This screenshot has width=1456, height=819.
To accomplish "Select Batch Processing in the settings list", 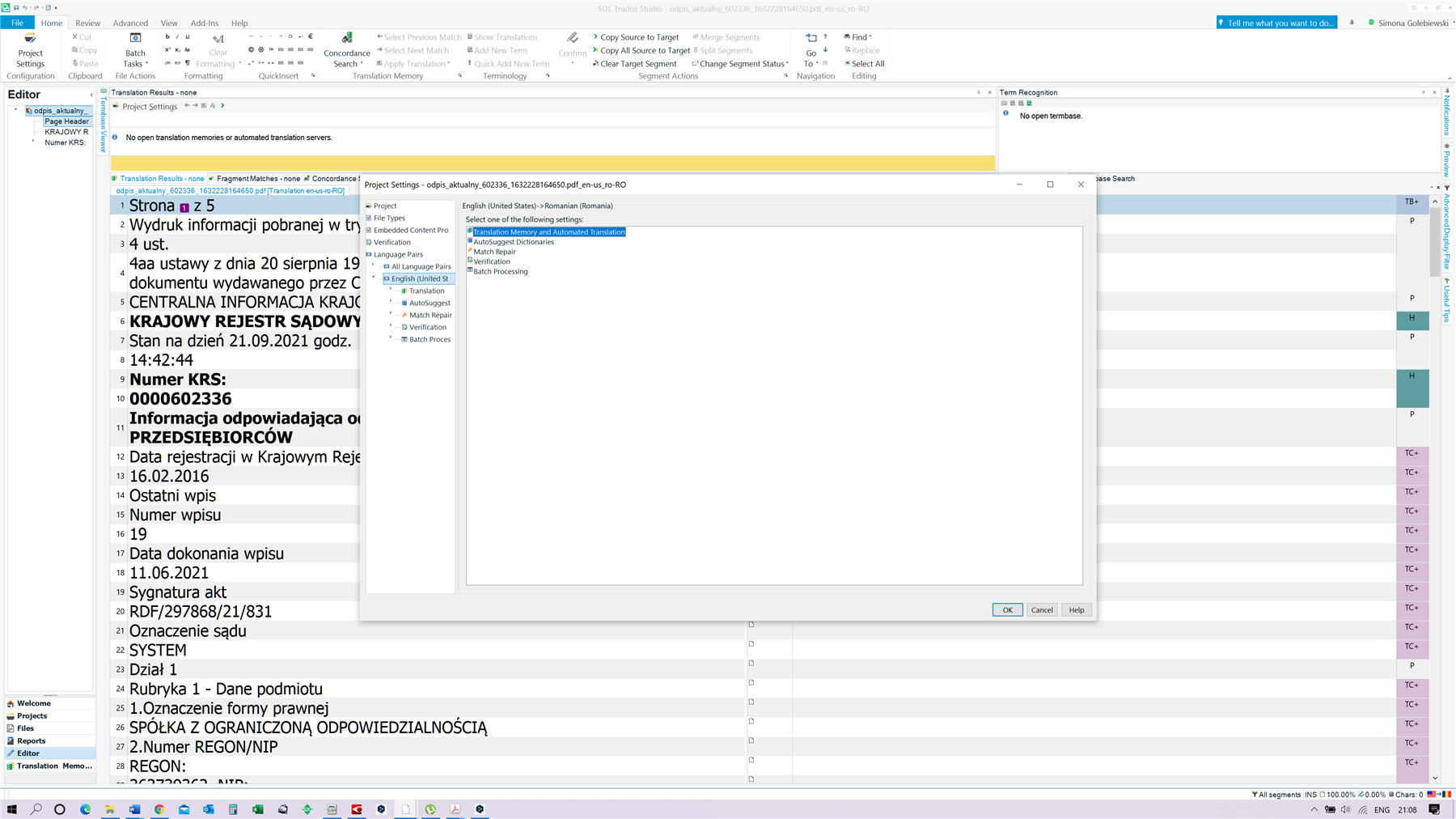I will (x=500, y=271).
